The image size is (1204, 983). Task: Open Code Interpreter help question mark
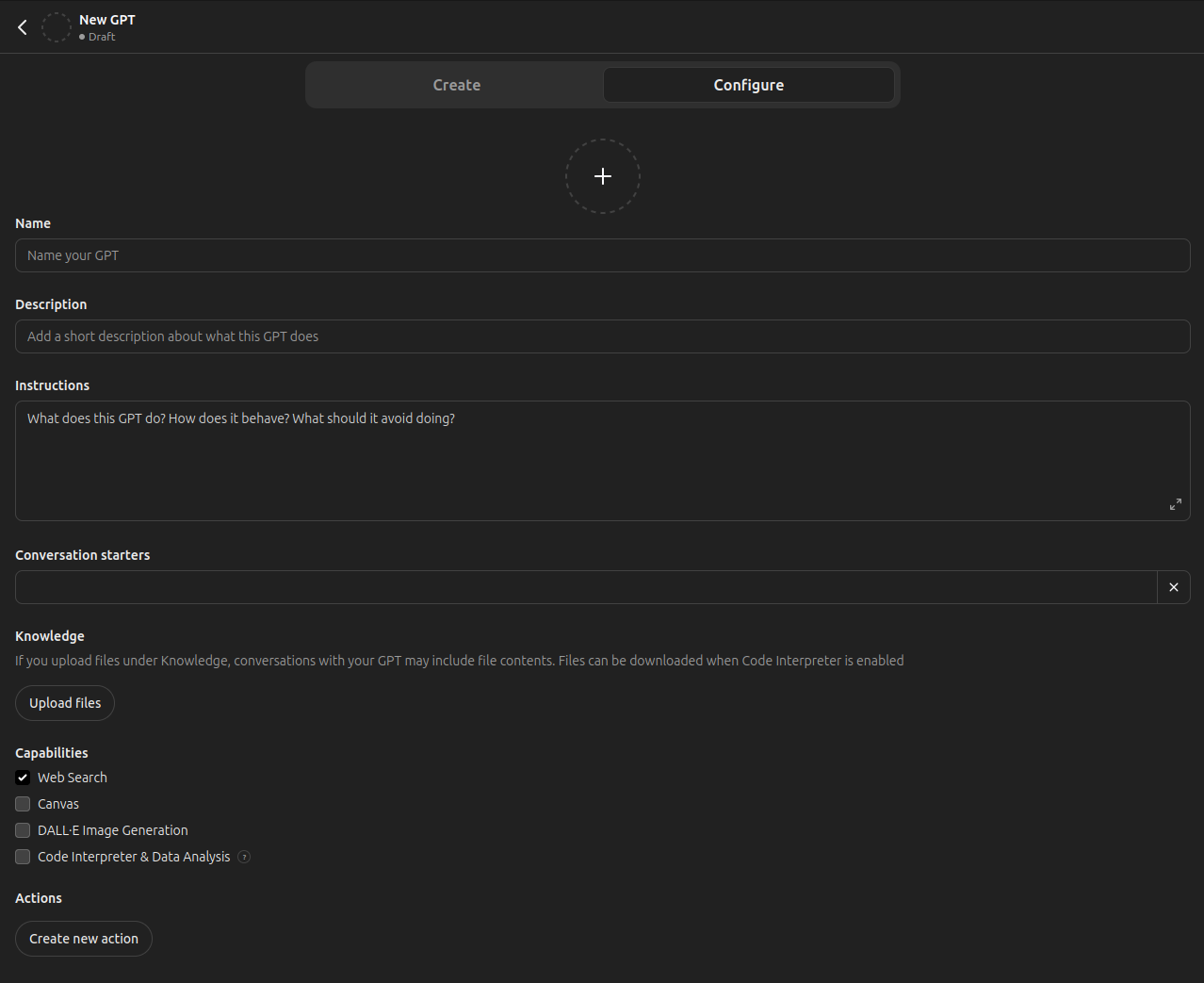tap(244, 857)
